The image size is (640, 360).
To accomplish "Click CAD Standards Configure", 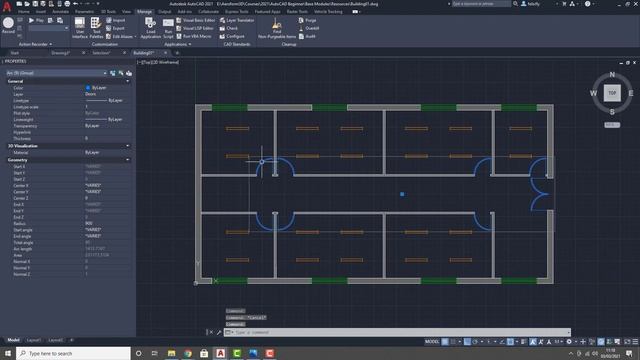I will (x=232, y=36).
